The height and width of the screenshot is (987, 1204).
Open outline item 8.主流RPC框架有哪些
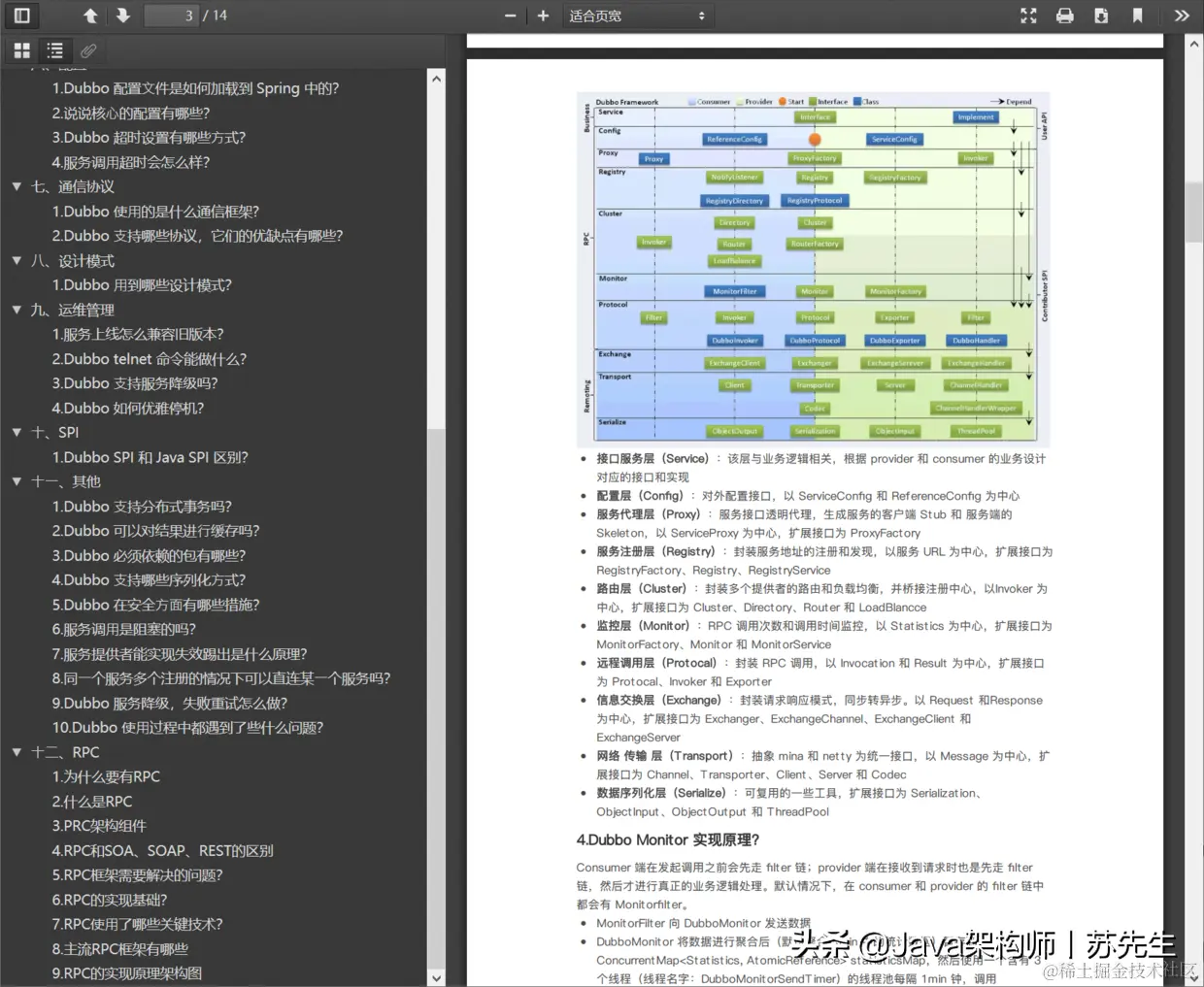(x=120, y=949)
